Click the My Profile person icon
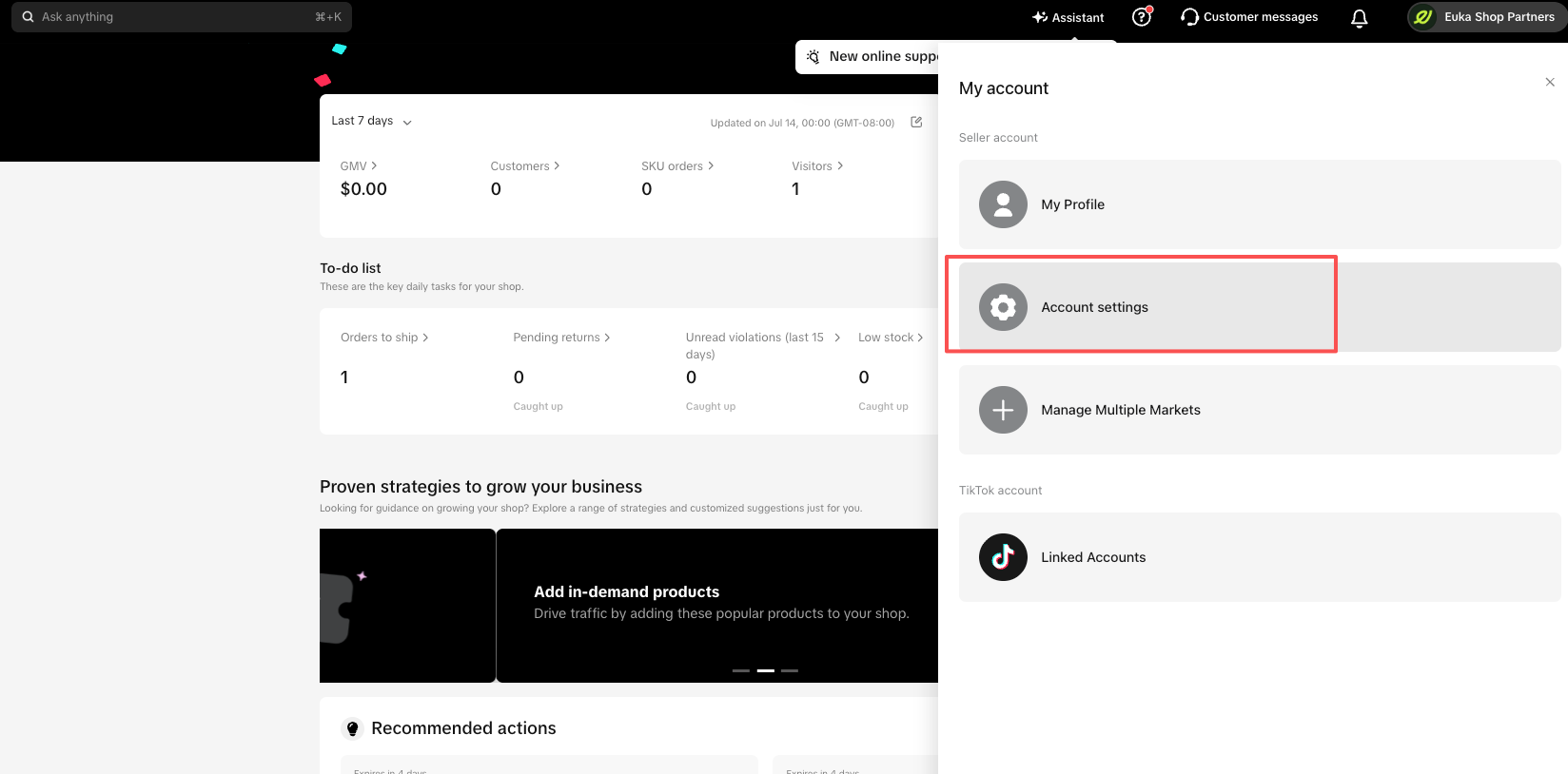1568x774 pixels. click(1003, 204)
